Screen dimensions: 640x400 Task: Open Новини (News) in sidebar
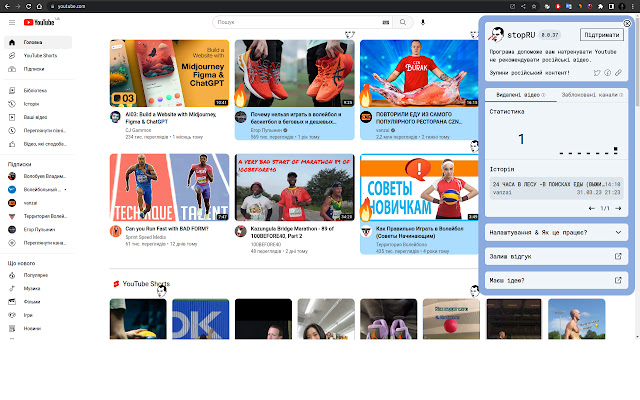[x=38, y=328]
